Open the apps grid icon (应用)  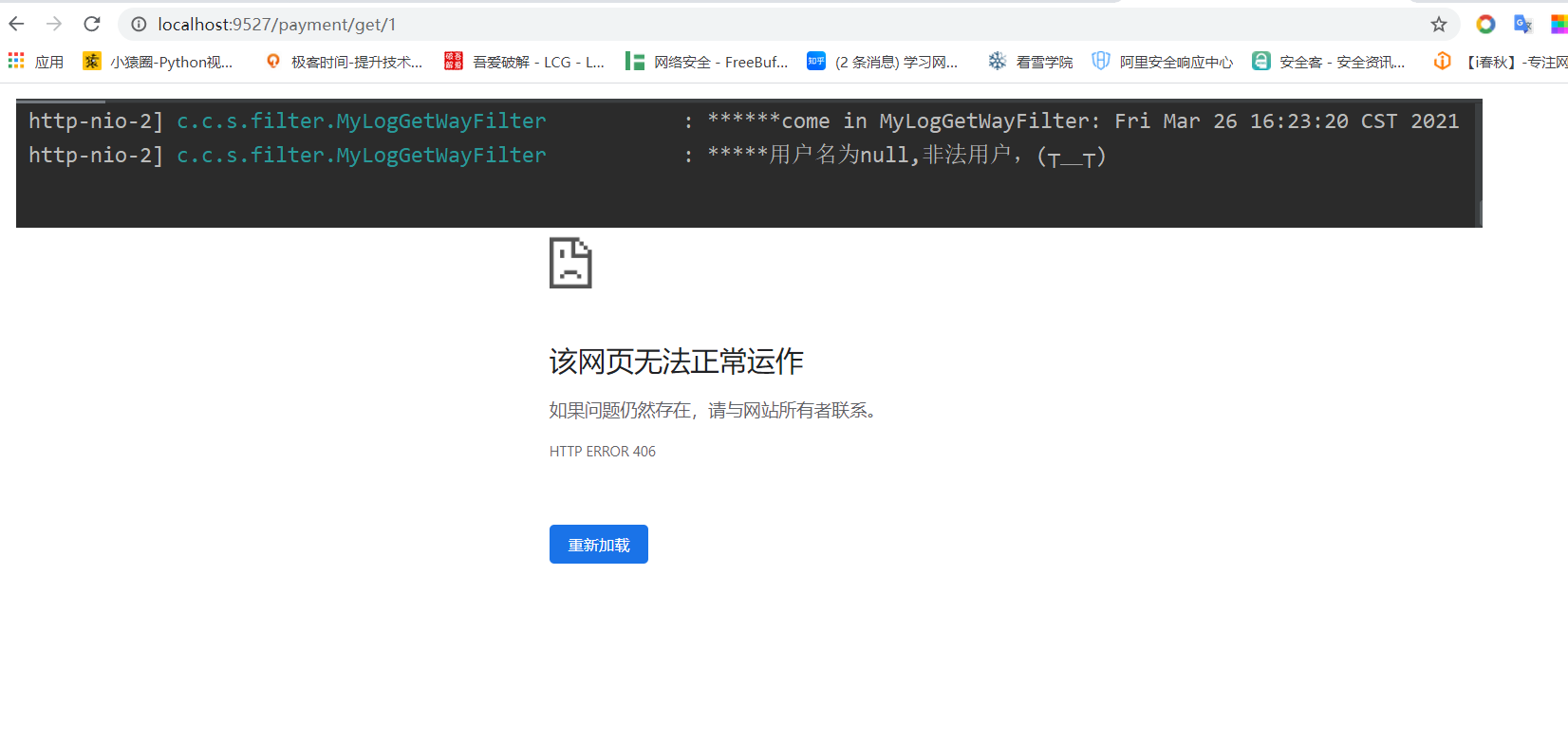(36, 62)
